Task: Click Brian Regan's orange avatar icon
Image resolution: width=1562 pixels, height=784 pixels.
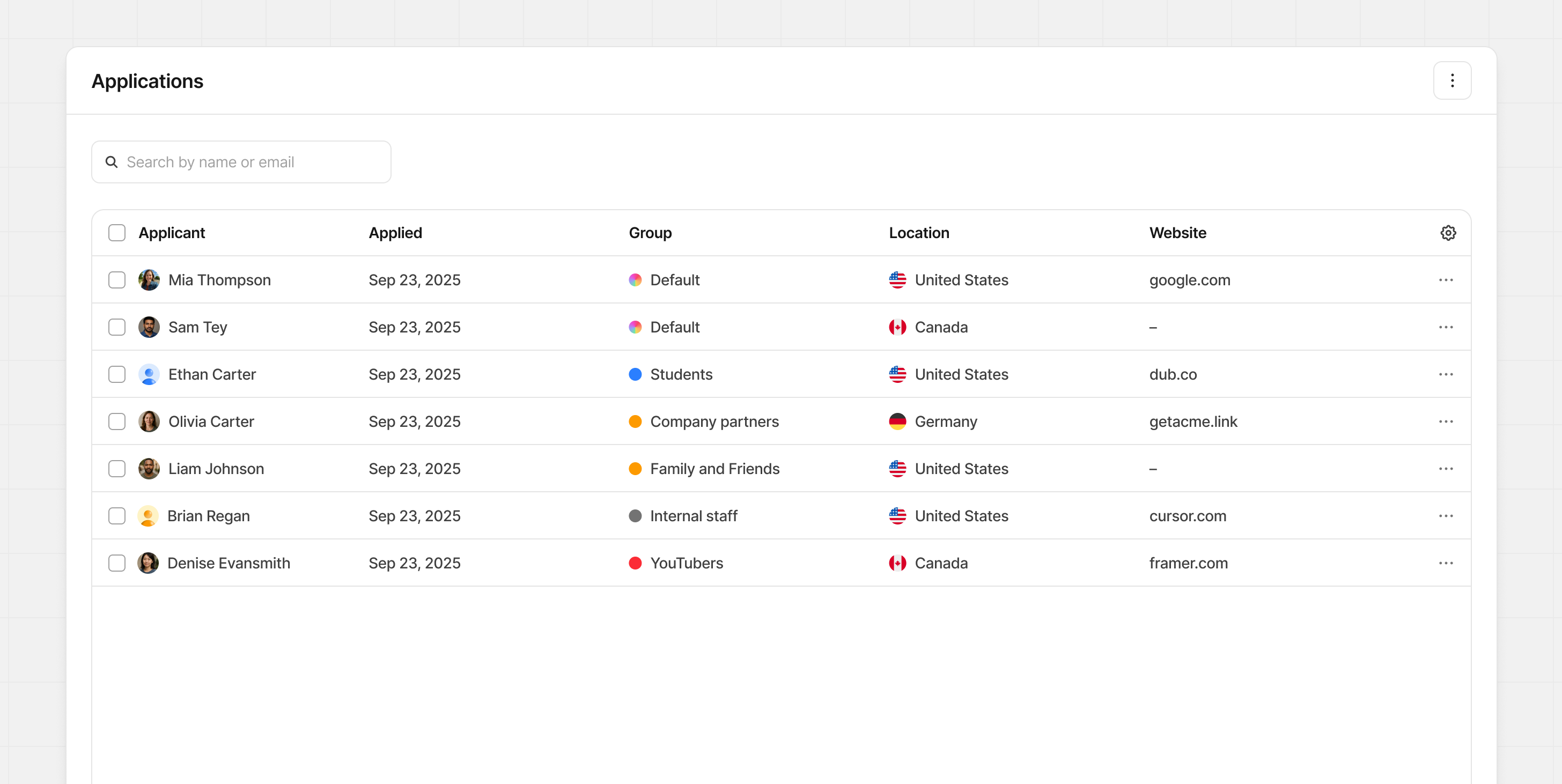Action: coord(148,516)
